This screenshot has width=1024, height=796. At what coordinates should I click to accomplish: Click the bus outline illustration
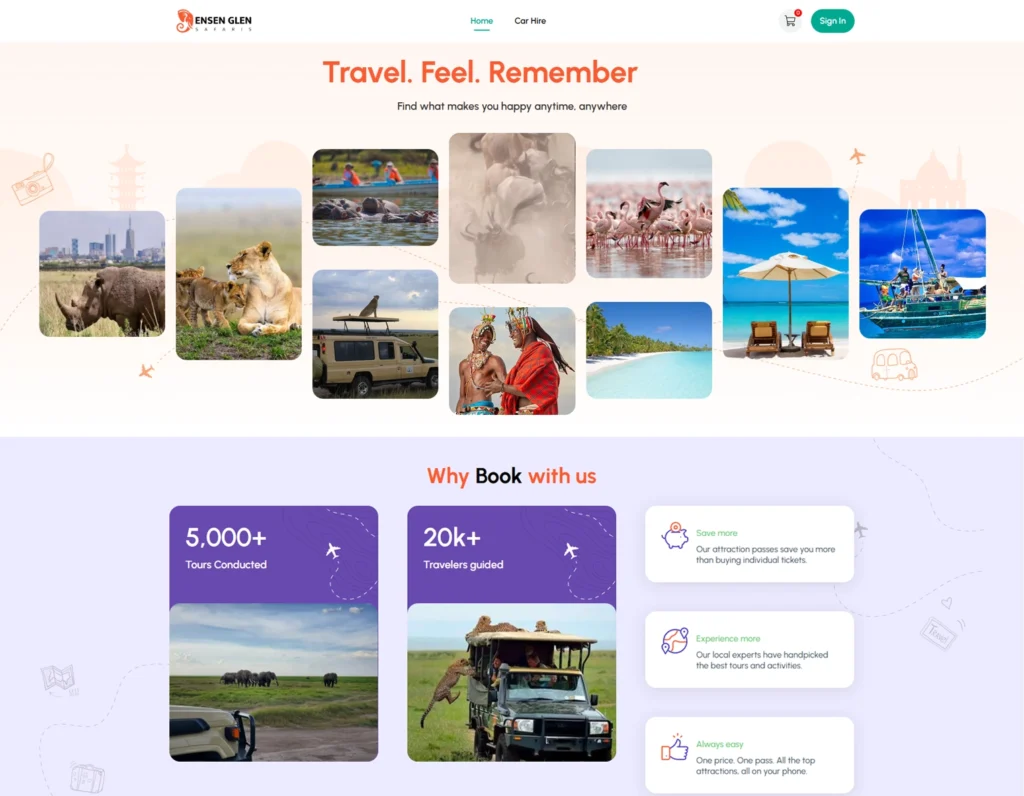click(x=894, y=364)
